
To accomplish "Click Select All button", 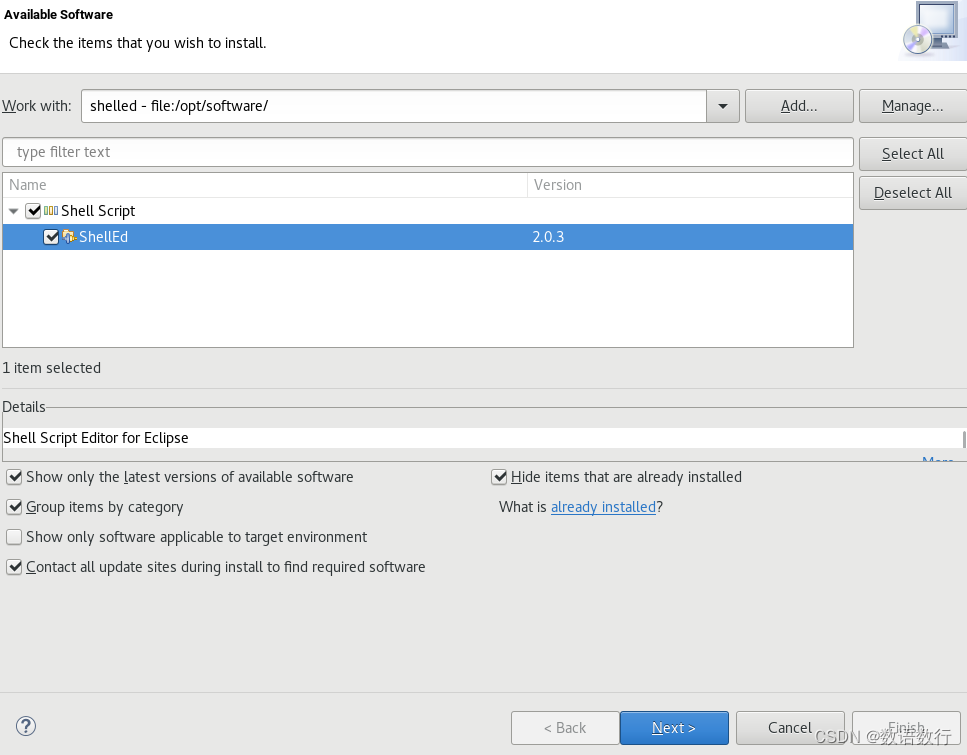I will (x=913, y=154).
